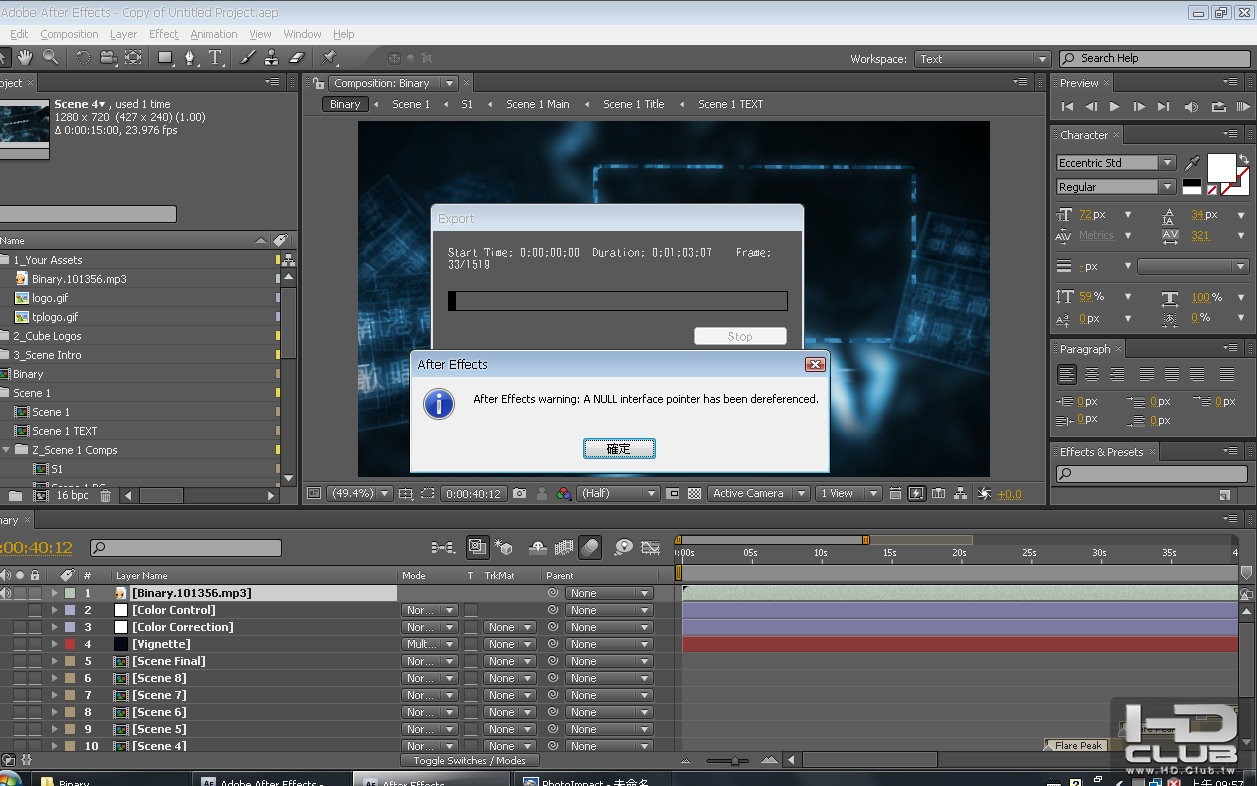
Task: Click the 確定 button in warning dialog
Action: click(x=619, y=449)
